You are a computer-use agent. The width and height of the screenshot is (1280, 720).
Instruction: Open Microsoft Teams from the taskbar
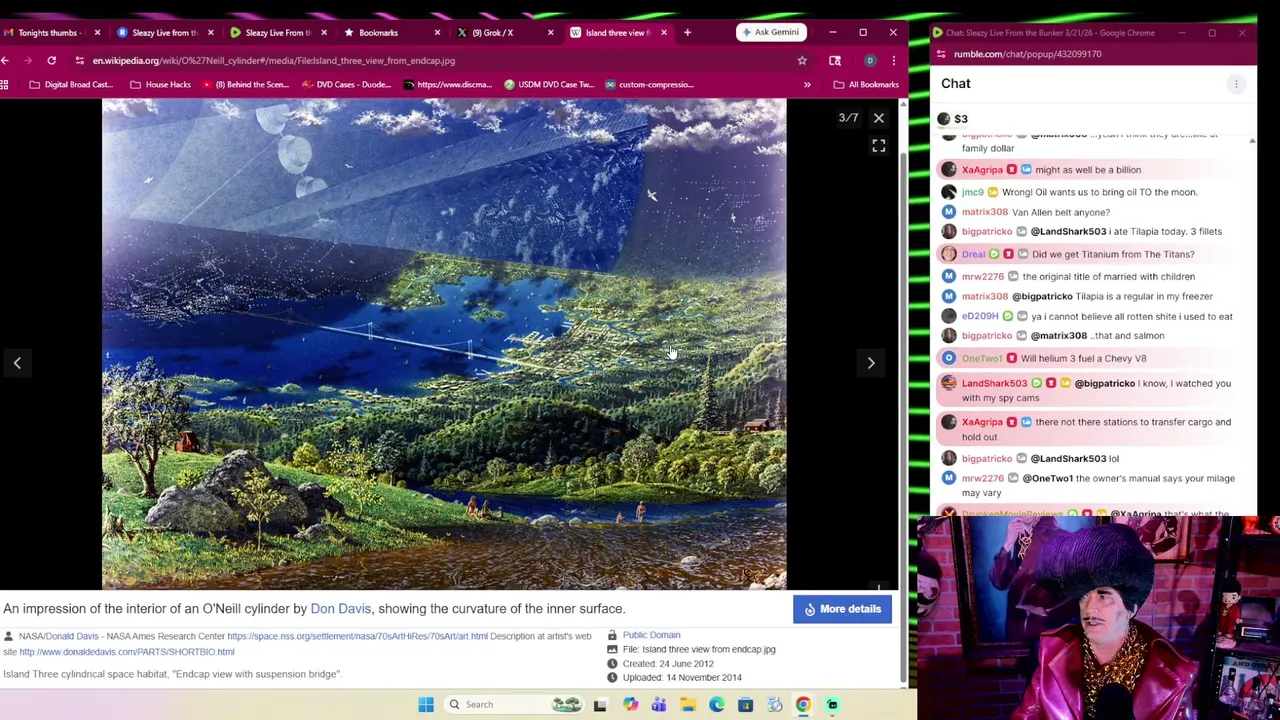(x=659, y=705)
